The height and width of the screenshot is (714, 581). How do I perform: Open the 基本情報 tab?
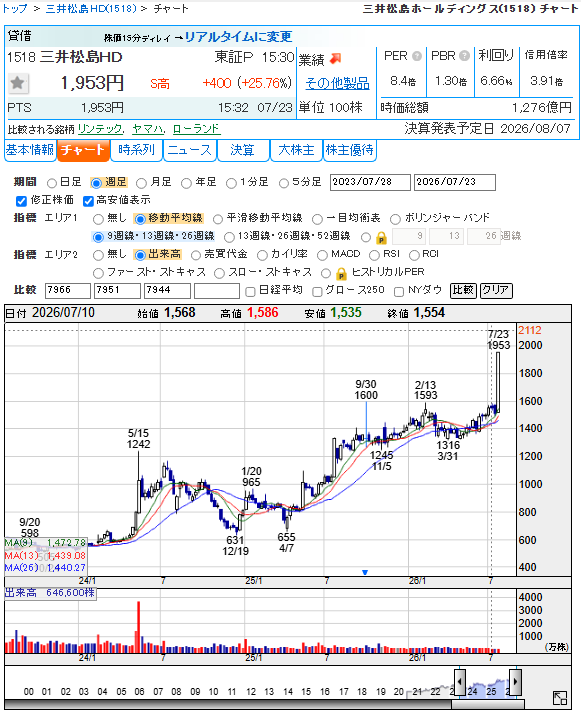(x=30, y=150)
